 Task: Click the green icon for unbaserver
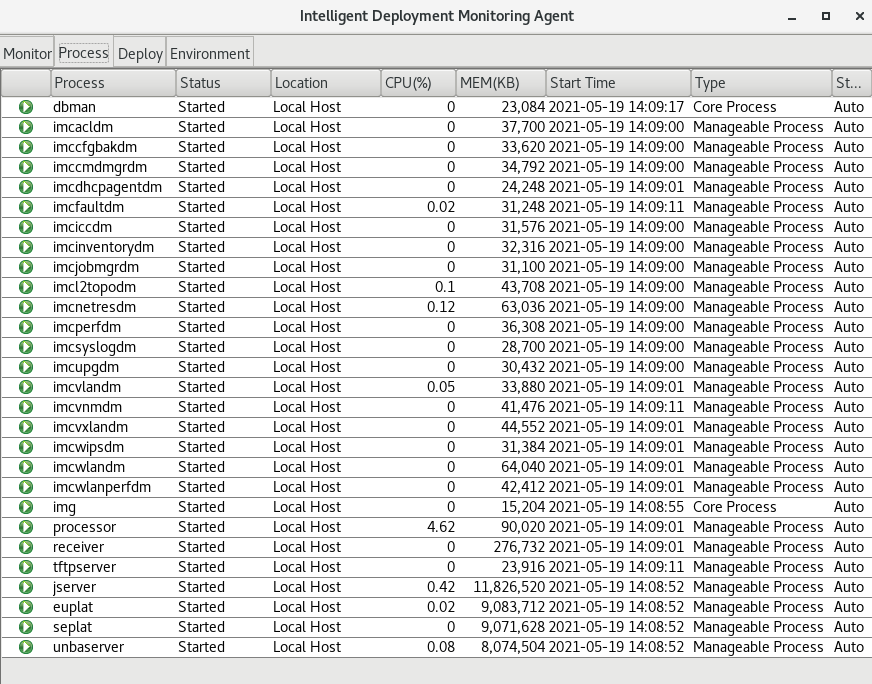click(26, 647)
